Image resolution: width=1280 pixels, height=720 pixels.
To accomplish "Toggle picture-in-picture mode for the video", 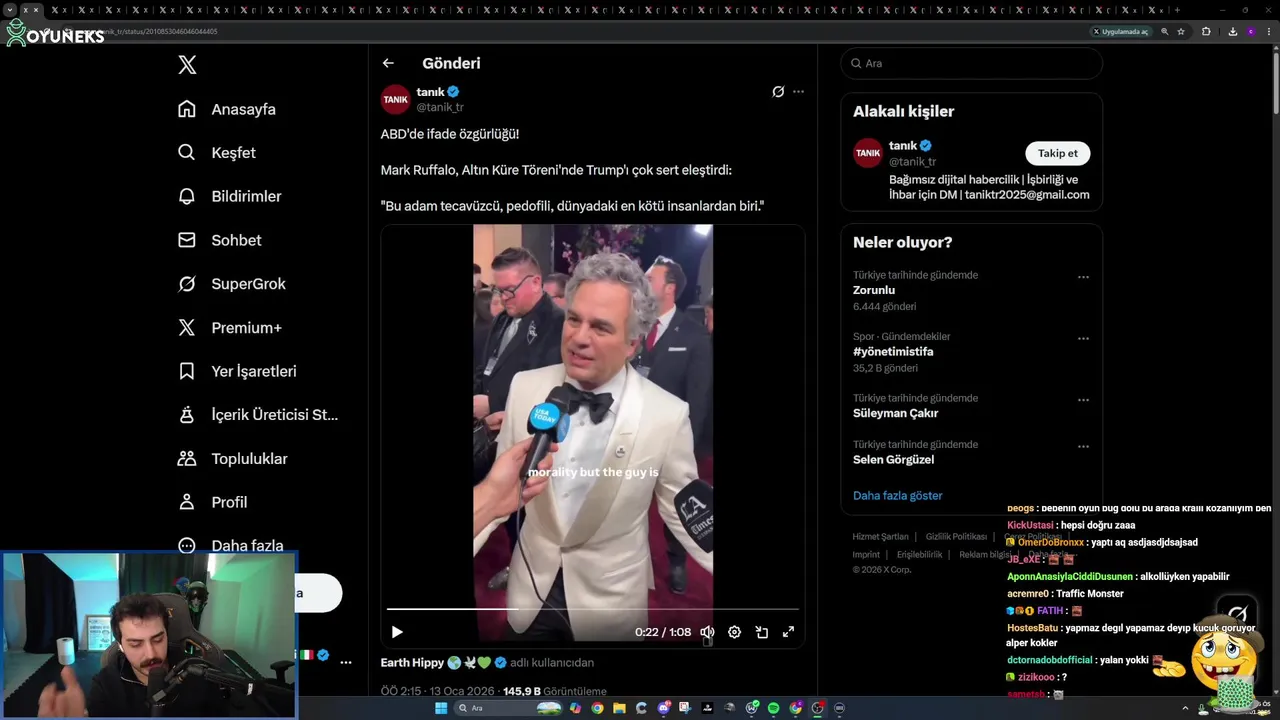I will (x=761, y=632).
